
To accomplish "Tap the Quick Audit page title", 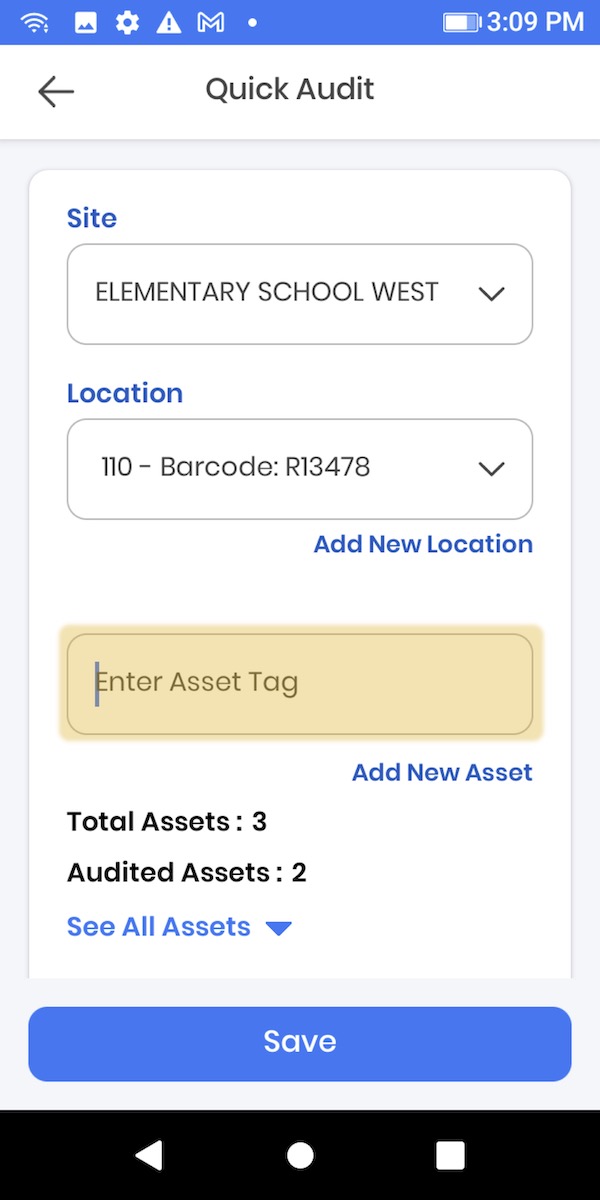I will (290, 89).
